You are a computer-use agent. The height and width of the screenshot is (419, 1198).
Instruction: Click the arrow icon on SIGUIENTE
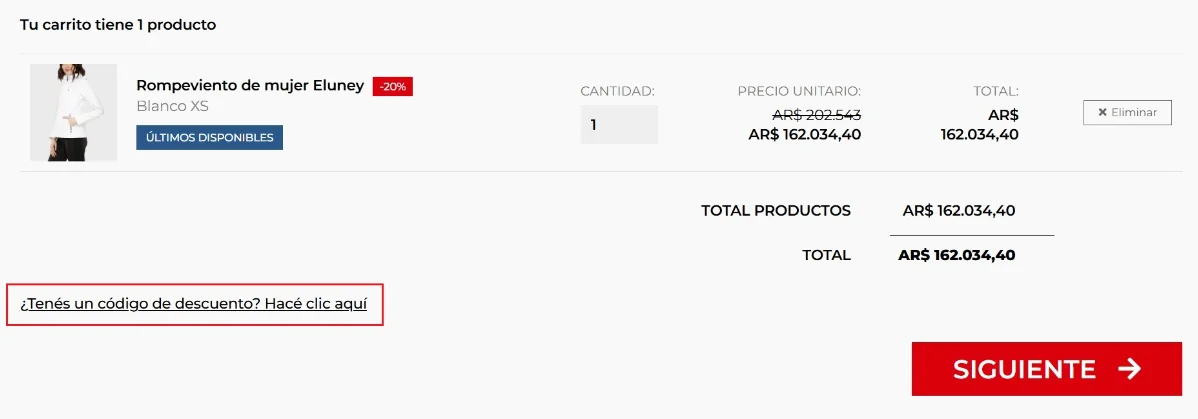click(x=1129, y=369)
